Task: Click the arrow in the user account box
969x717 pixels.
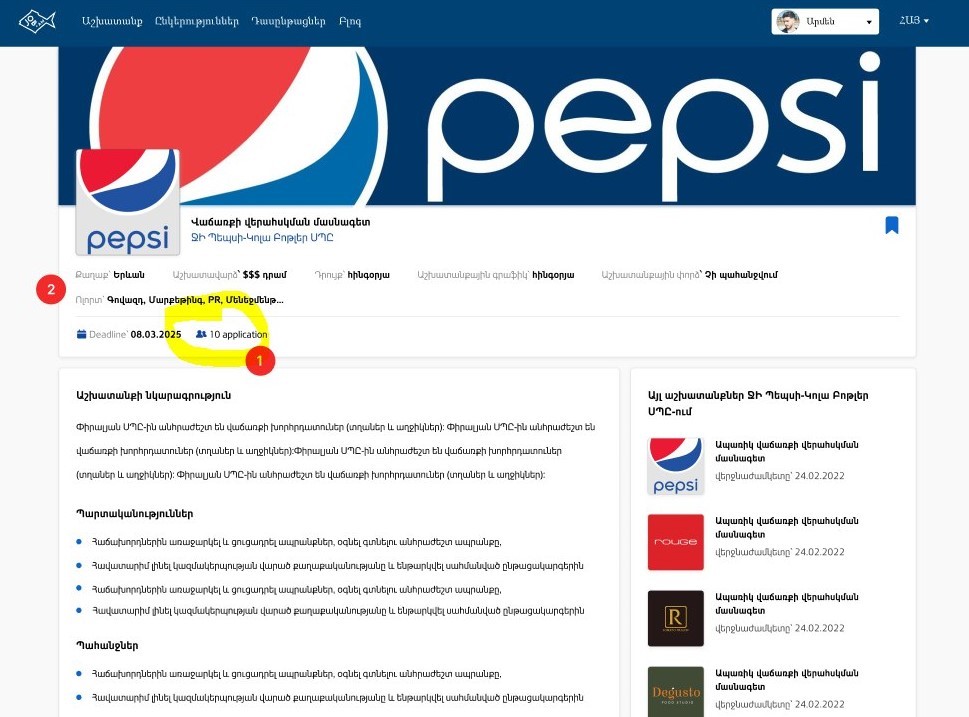Action: [869, 22]
